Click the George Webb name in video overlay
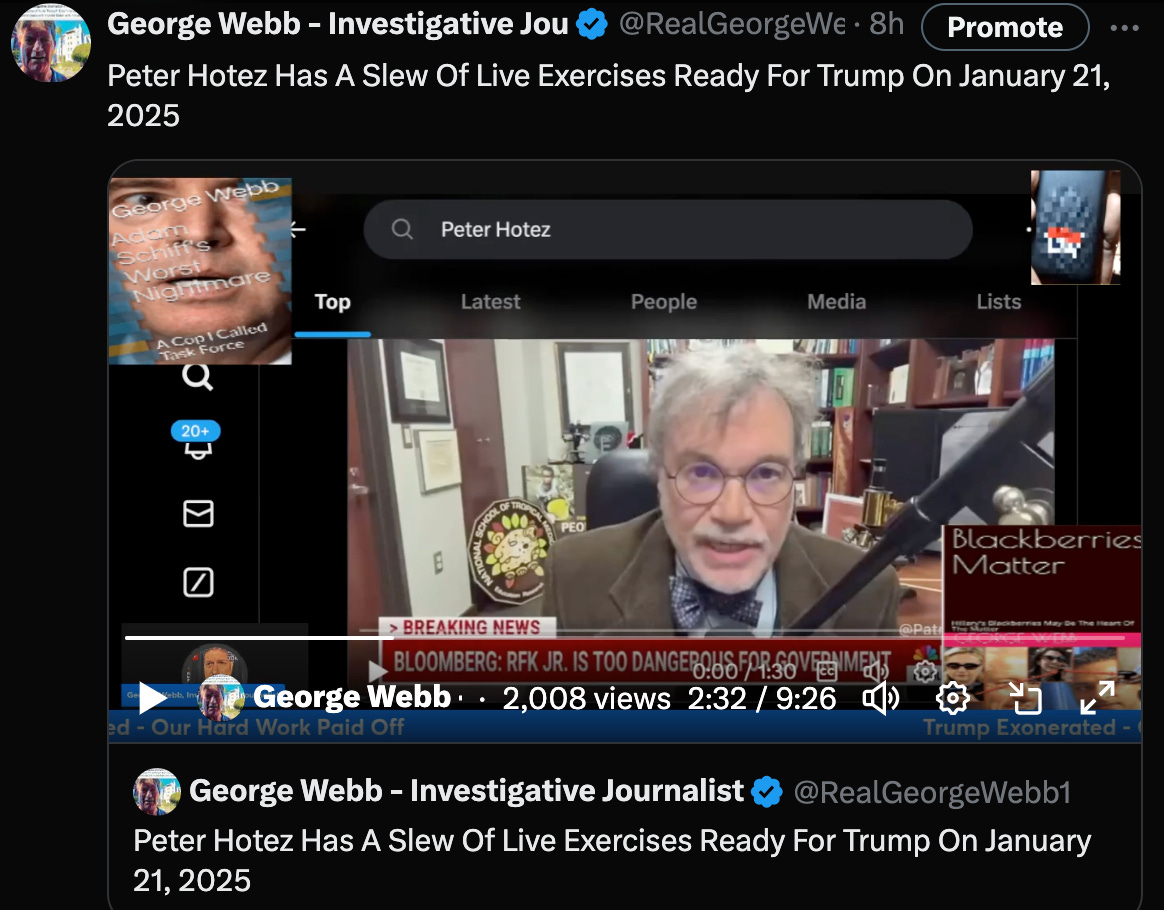The width and height of the screenshot is (1164, 910). [352, 697]
